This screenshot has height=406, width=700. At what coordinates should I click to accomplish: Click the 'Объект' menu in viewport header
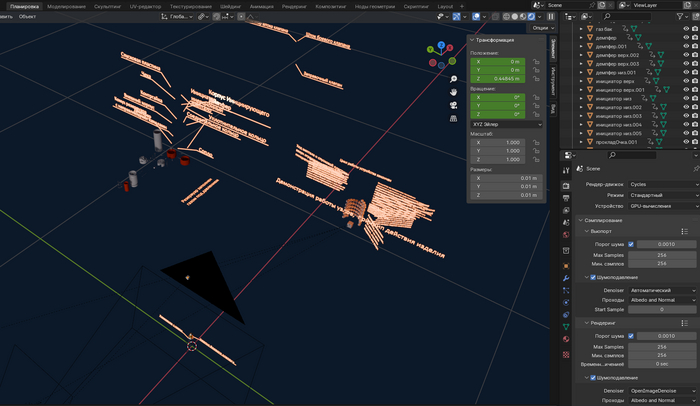pyautogui.click(x=28, y=17)
